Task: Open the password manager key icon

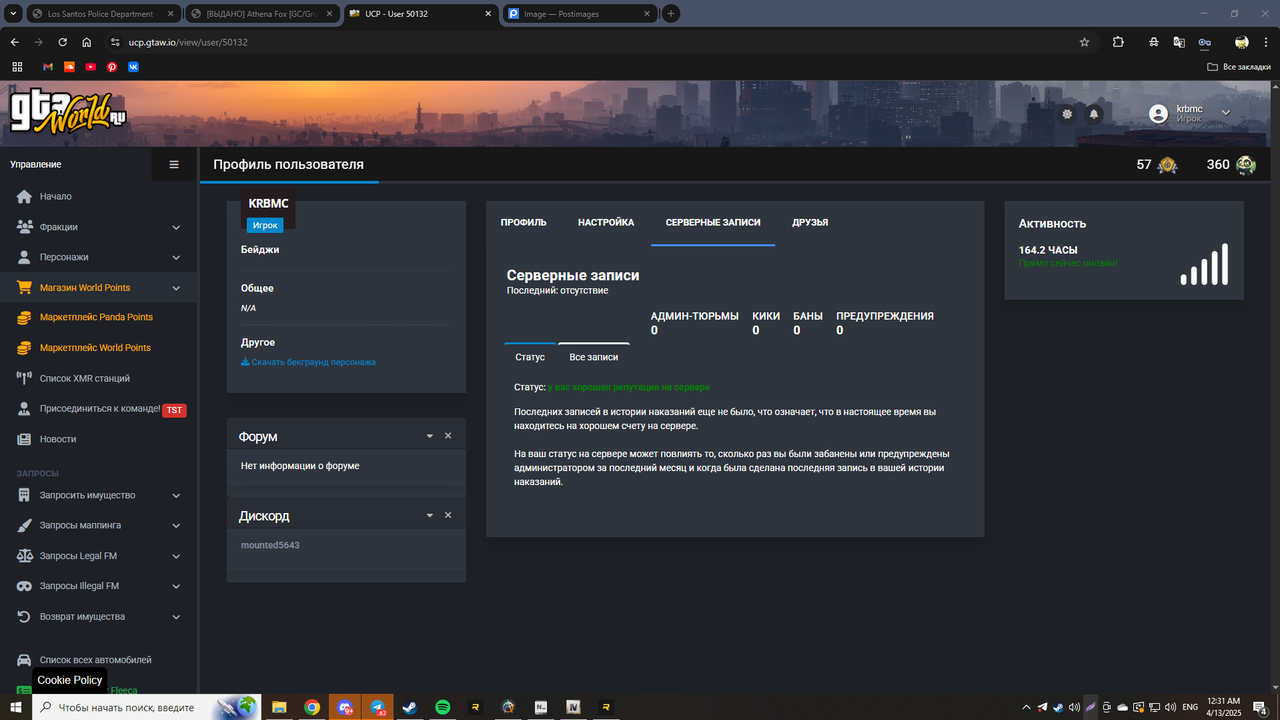Action: pos(1205,42)
